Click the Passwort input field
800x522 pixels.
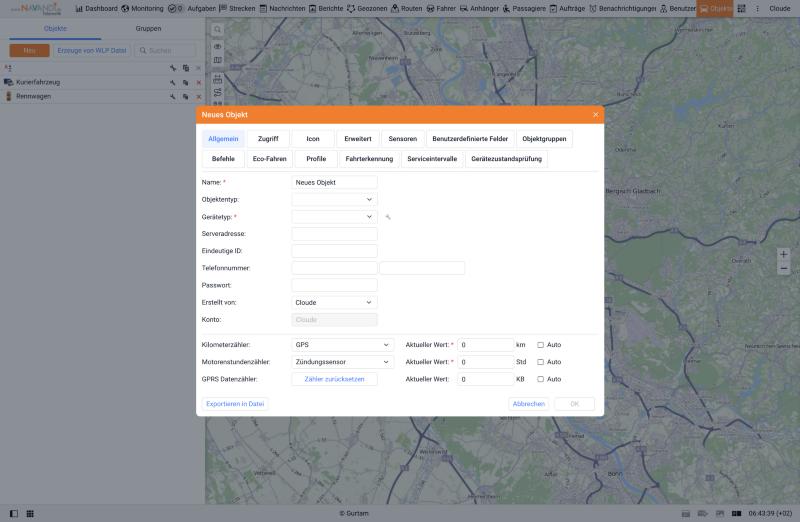334,285
